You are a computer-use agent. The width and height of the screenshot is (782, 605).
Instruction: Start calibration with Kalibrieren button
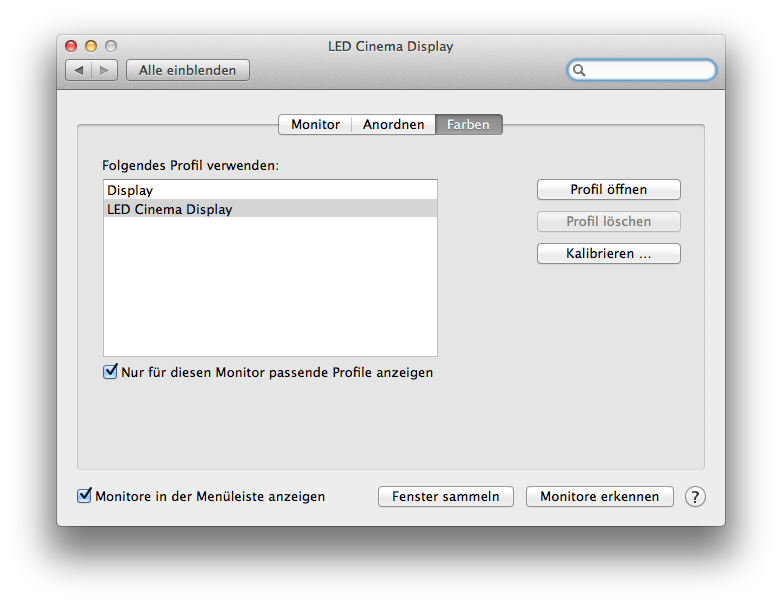608,253
